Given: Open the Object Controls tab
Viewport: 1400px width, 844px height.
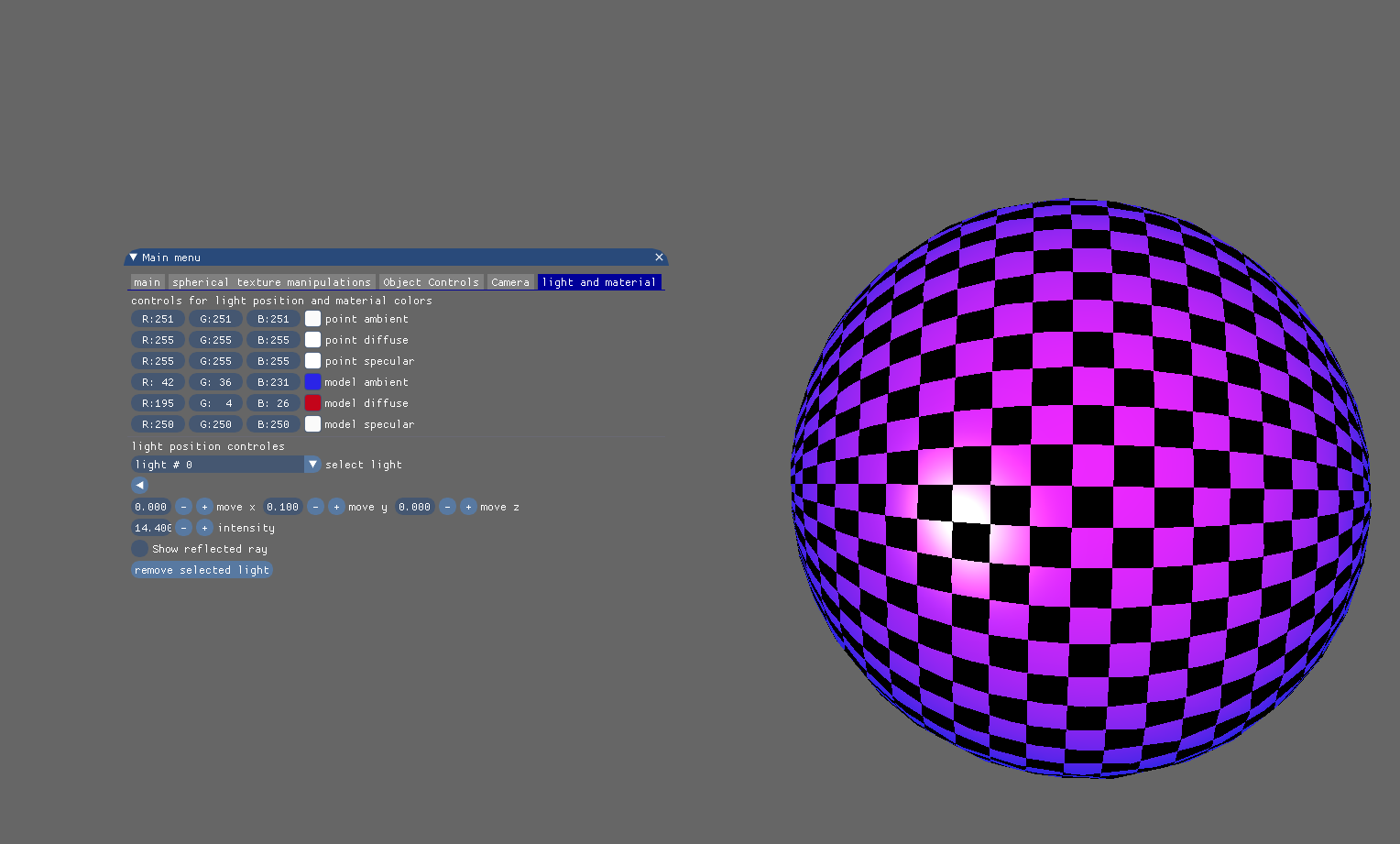Looking at the screenshot, I should pyautogui.click(x=431, y=281).
